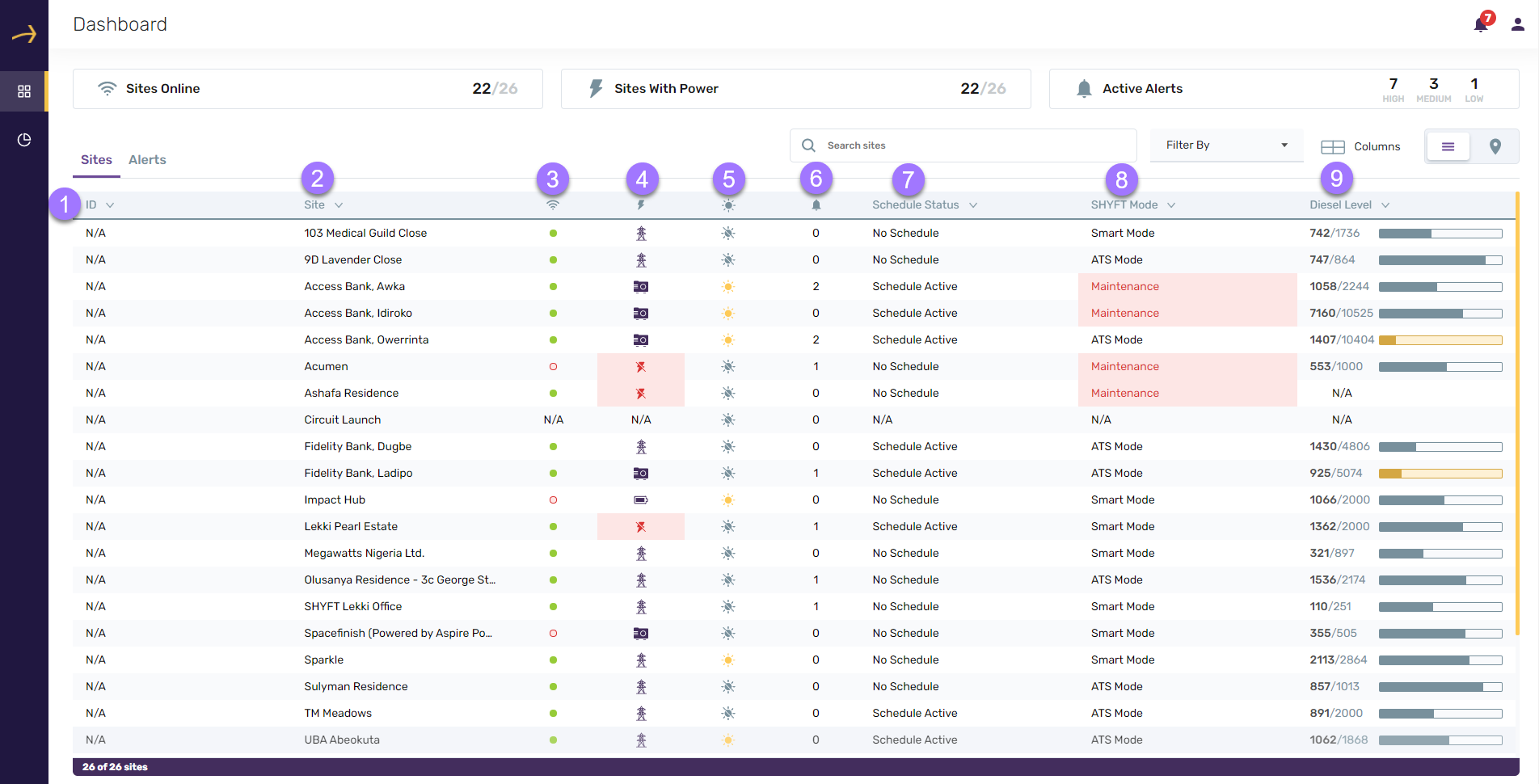
Task: Switch to the Sites tab
Action: (x=96, y=160)
